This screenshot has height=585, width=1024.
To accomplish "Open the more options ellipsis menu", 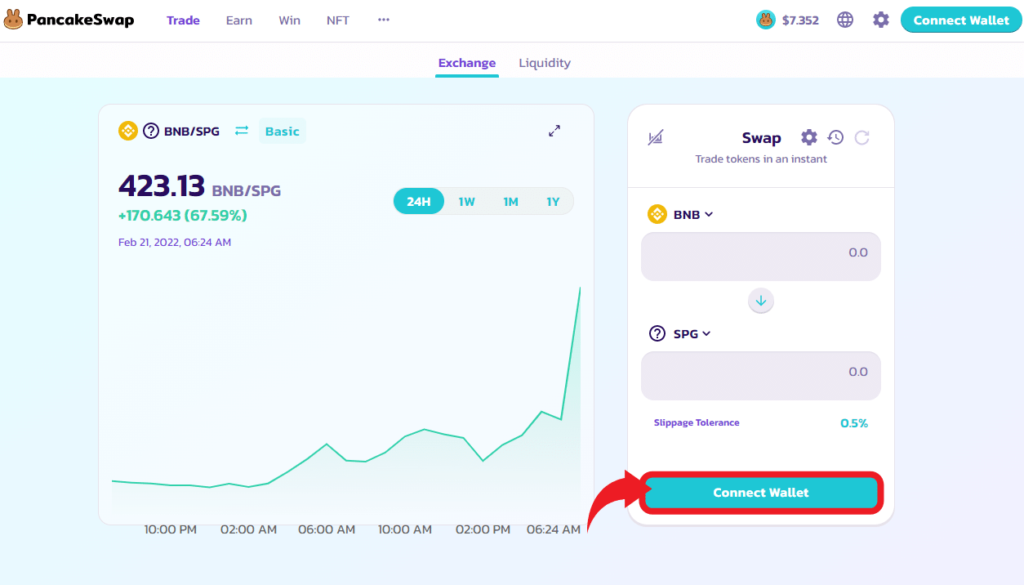I will pyautogui.click(x=383, y=20).
